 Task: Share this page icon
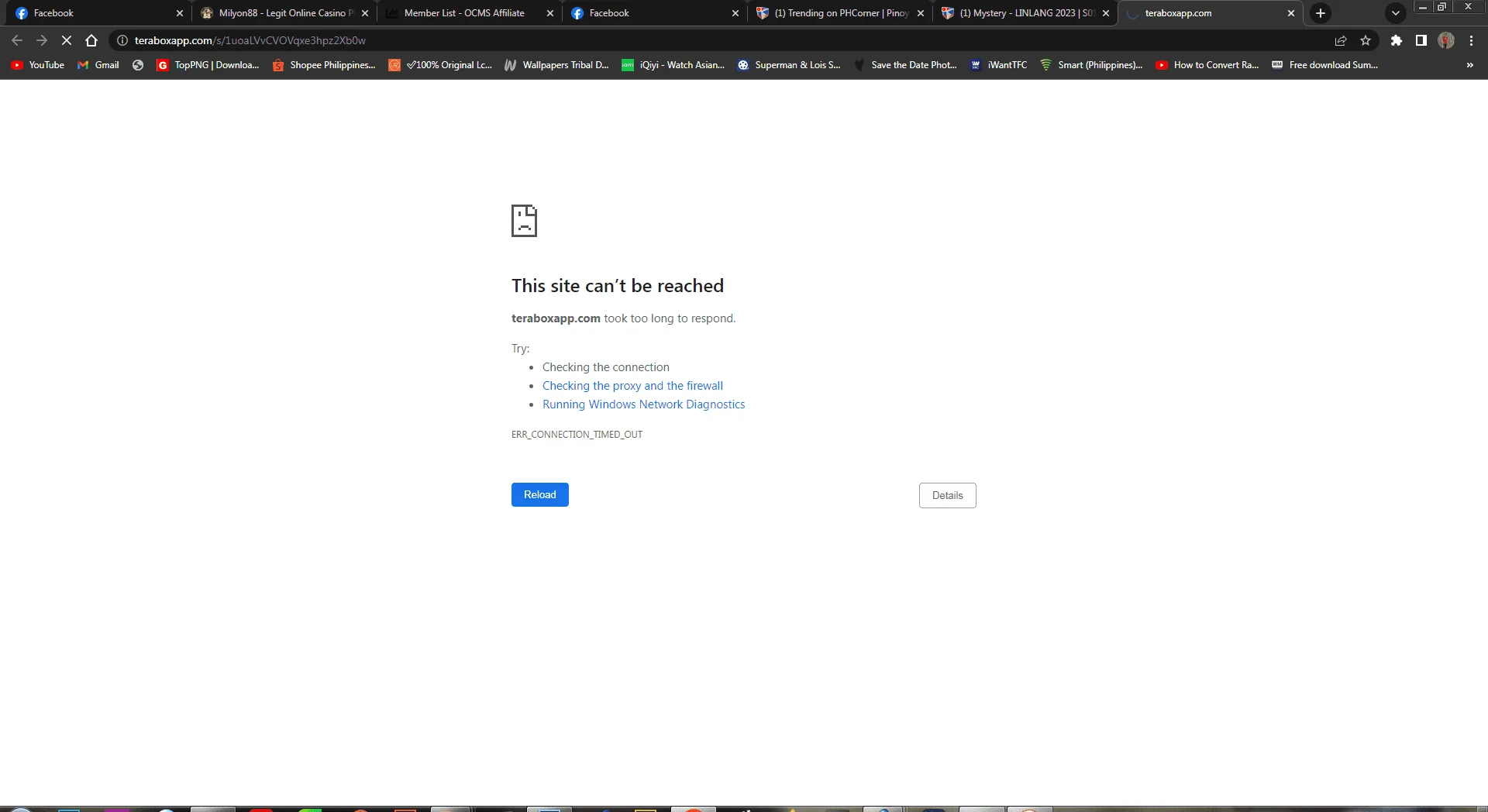[x=1341, y=40]
